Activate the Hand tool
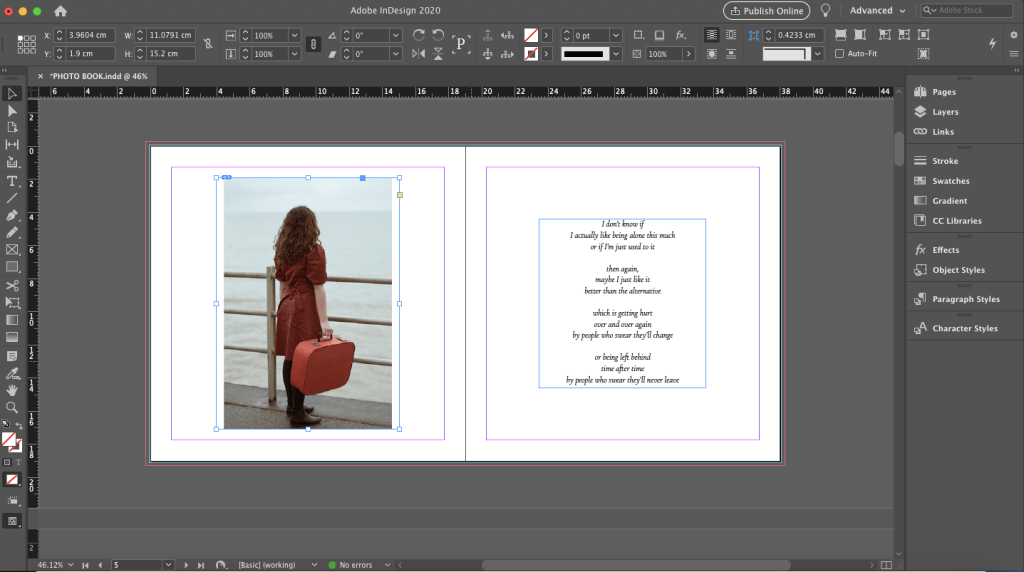This screenshot has width=1024, height=572. (12, 389)
